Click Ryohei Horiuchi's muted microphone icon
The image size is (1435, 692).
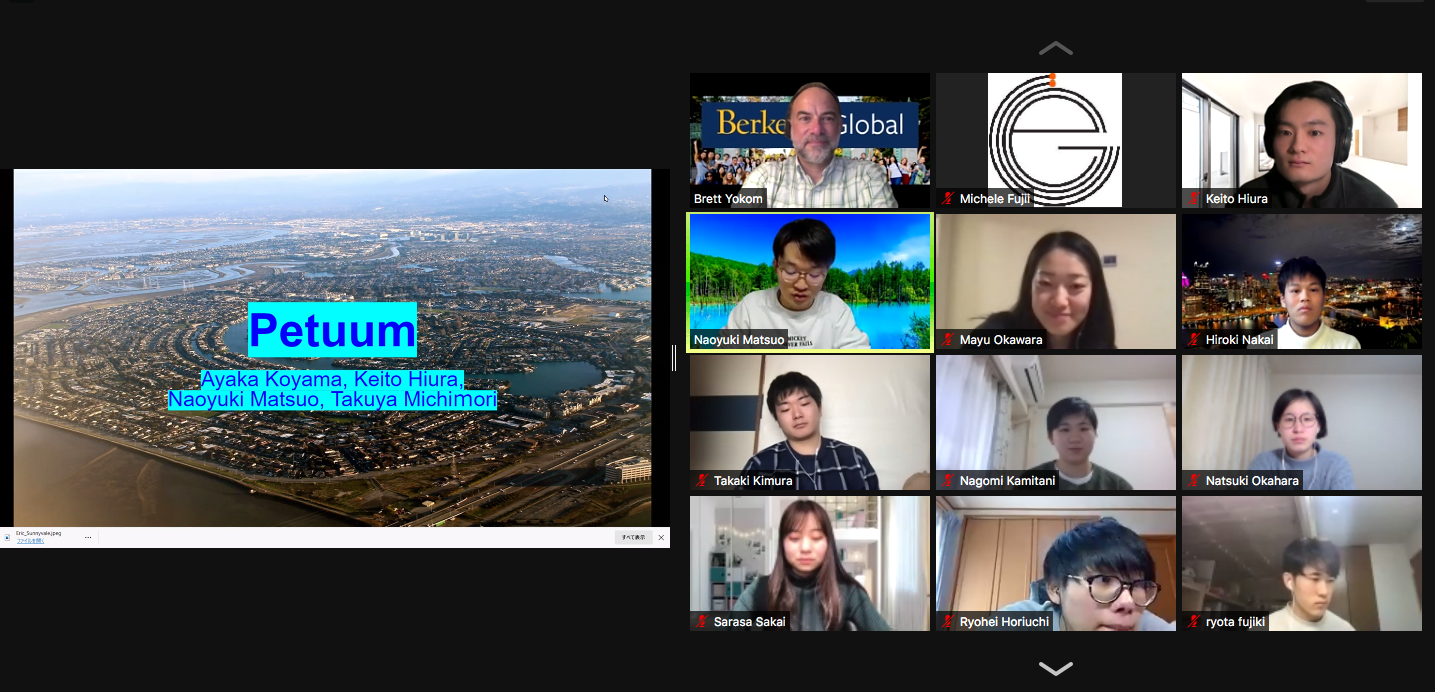(x=948, y=622)
